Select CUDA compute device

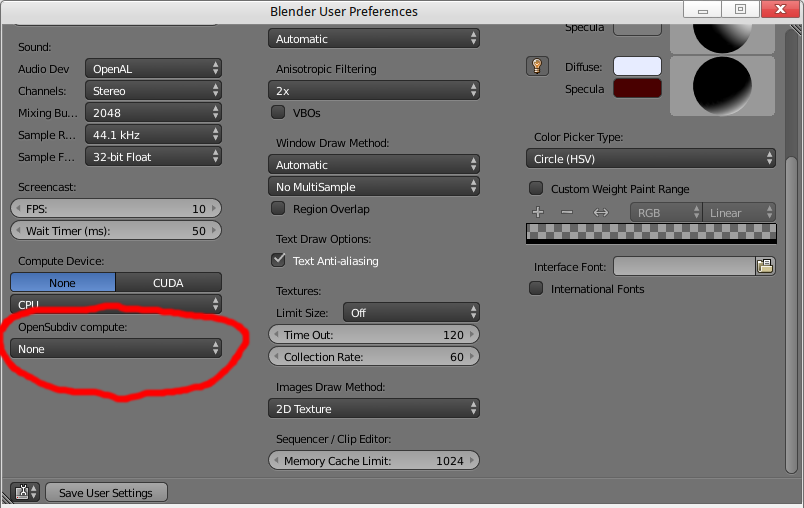click(168, 282)
